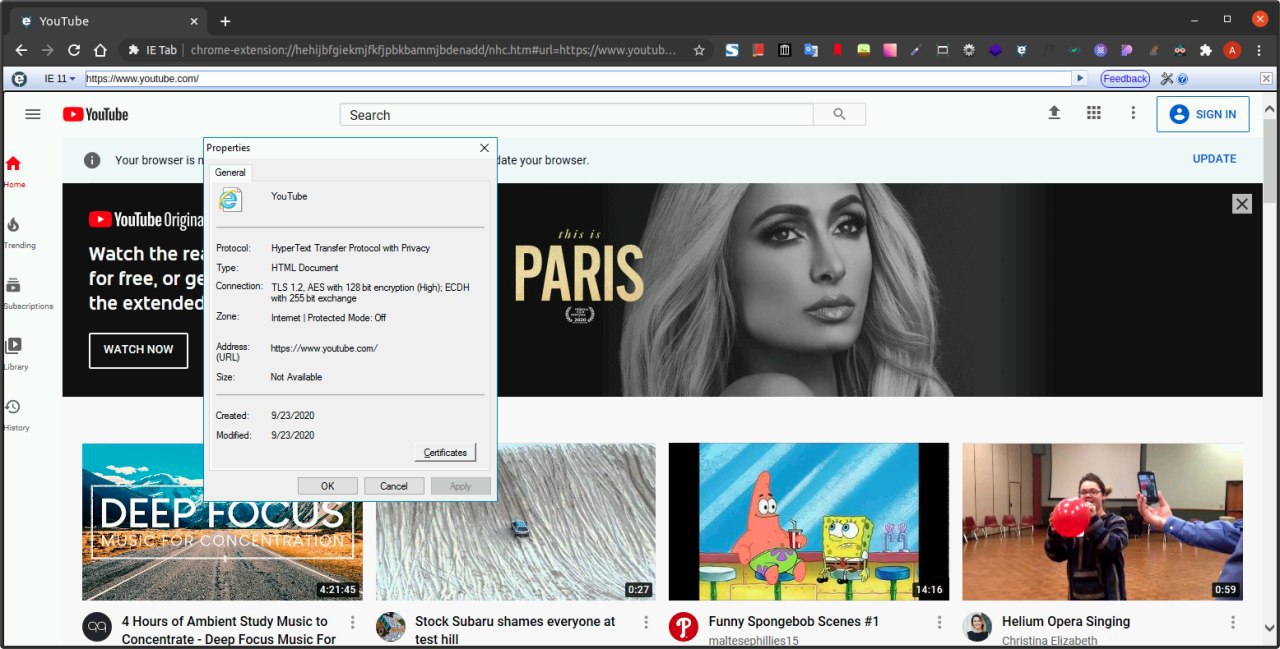Open the browser home page icon

point(100,50)
